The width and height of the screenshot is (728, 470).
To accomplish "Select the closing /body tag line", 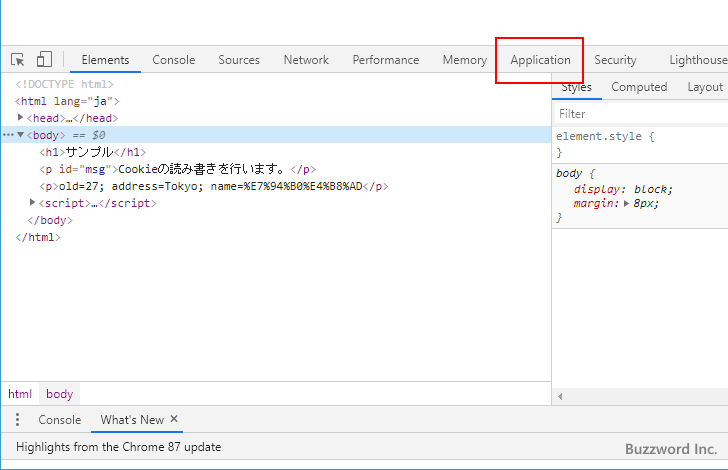I will coord(50,220).
